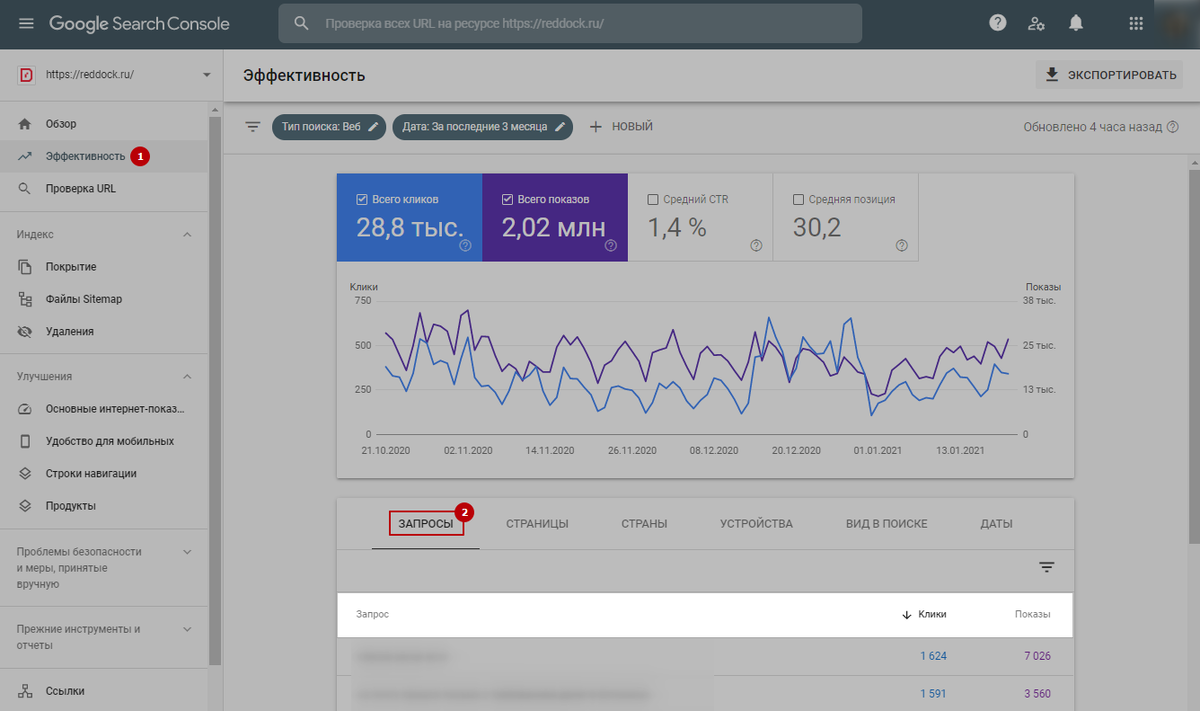The width and height of the screenshot is (1200, 711).
Task: Open the Покрытие report
Action: [104, 267]
